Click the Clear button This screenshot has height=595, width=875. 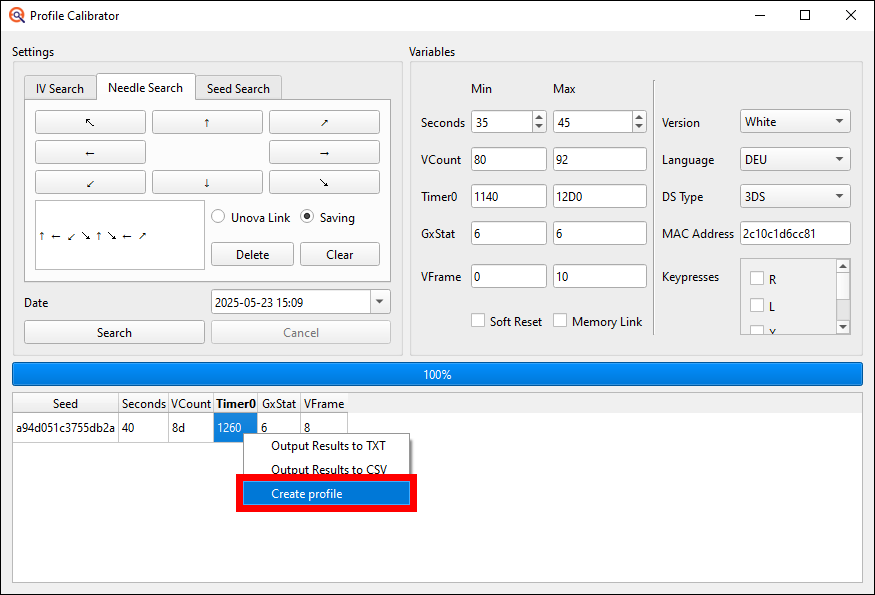click(339, 254)
